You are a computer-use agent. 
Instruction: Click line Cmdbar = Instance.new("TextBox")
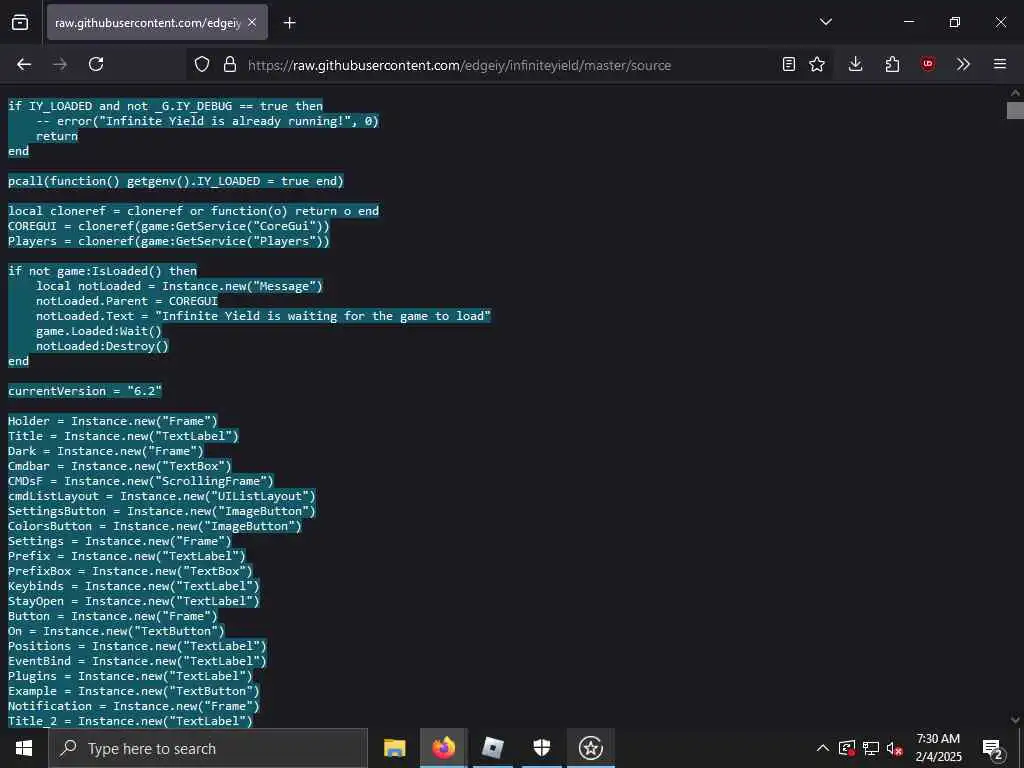coord(120,466)
